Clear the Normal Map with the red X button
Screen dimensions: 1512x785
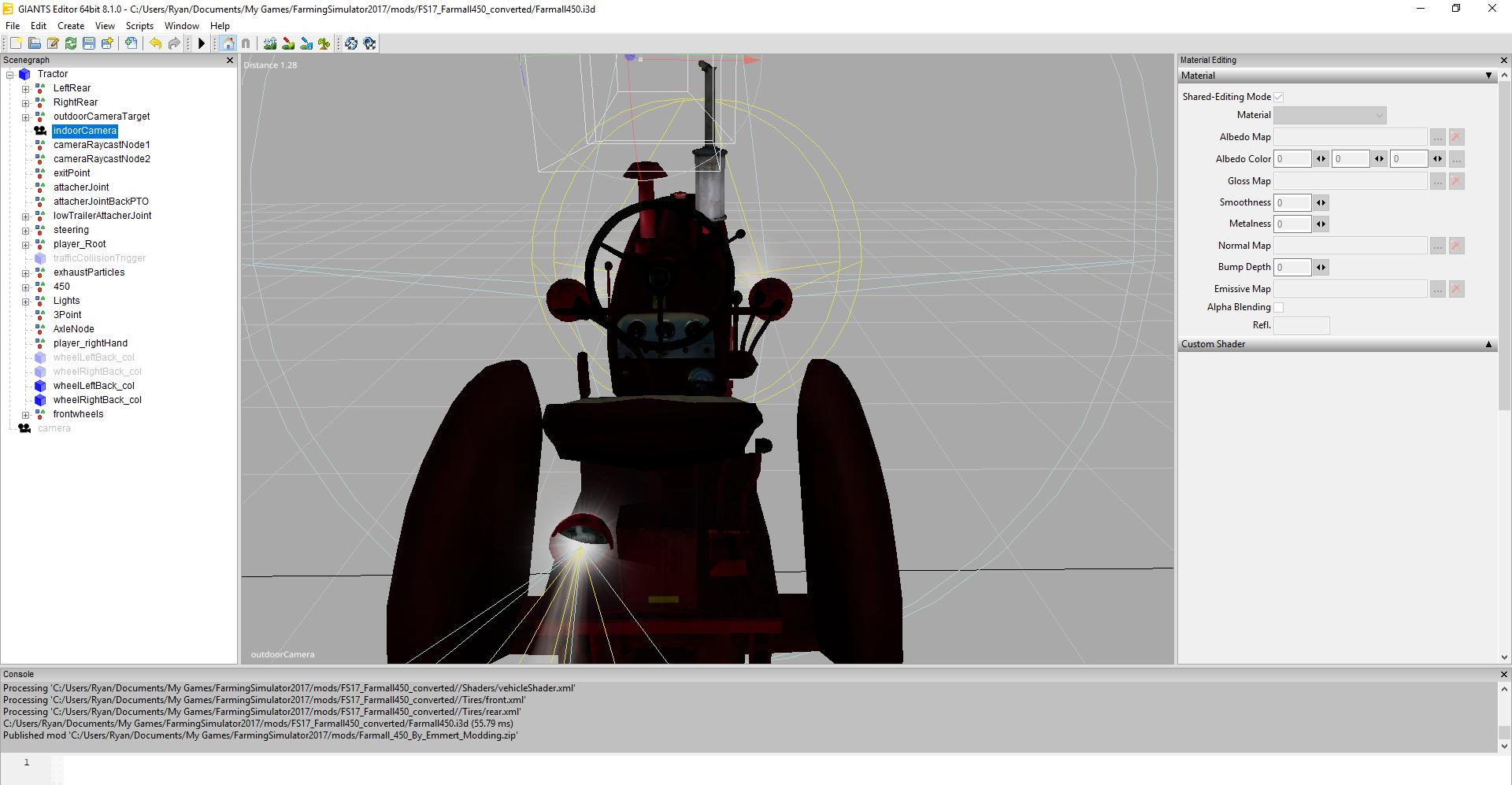click(1456, 246)
